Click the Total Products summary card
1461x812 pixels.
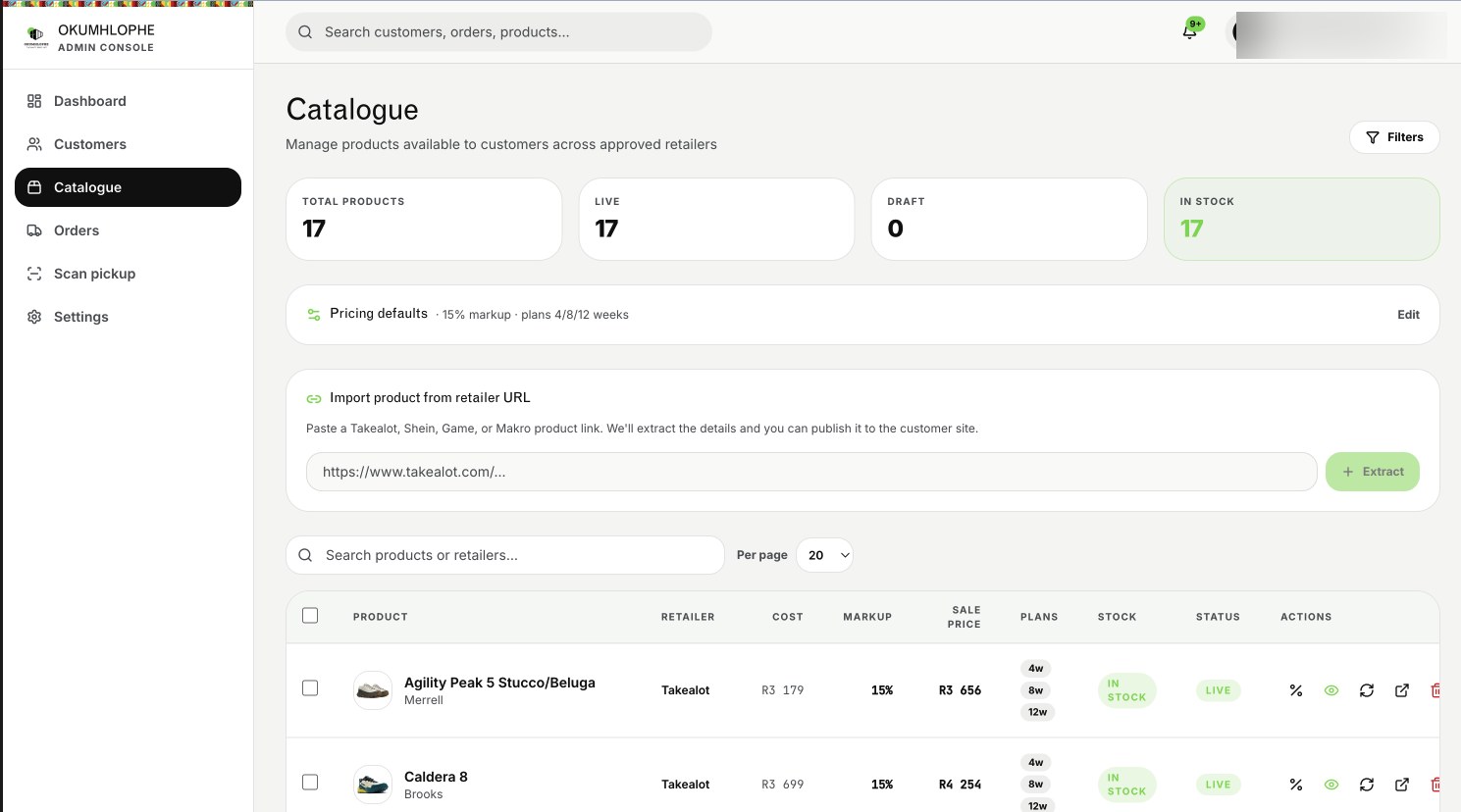click(x=424, y=219)
